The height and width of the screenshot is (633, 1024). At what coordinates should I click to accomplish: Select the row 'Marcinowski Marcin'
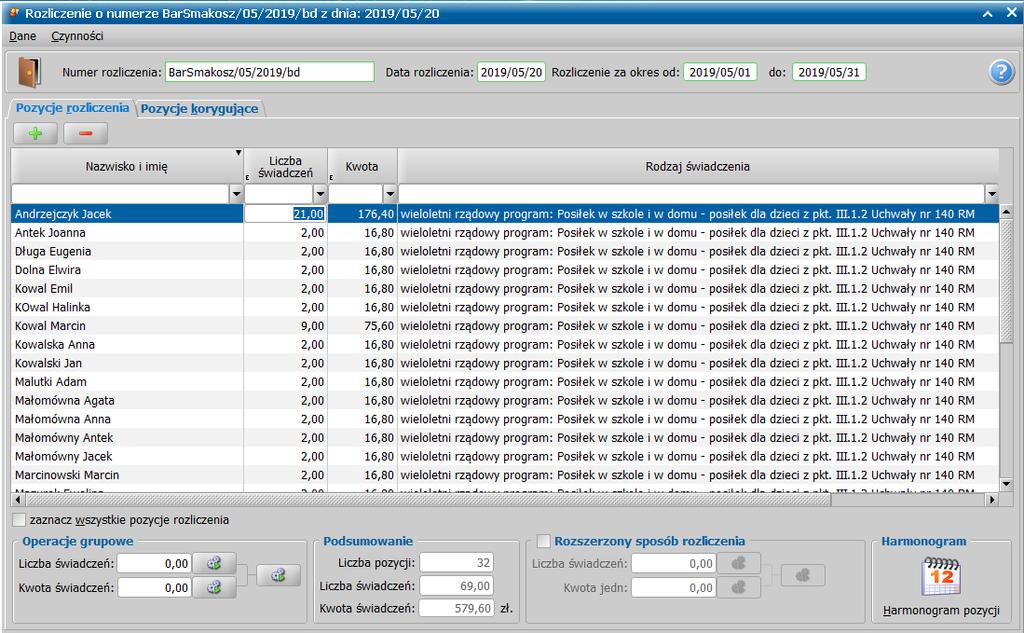pos(505,475)
